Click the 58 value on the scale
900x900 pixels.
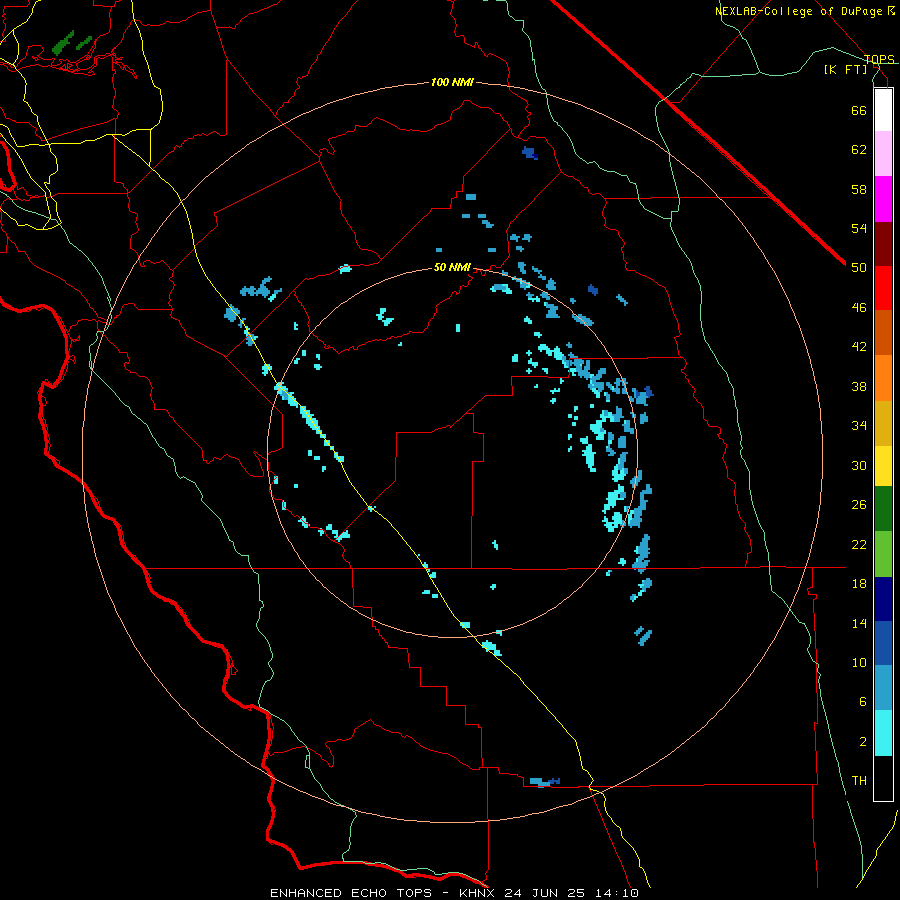(859, 189)
